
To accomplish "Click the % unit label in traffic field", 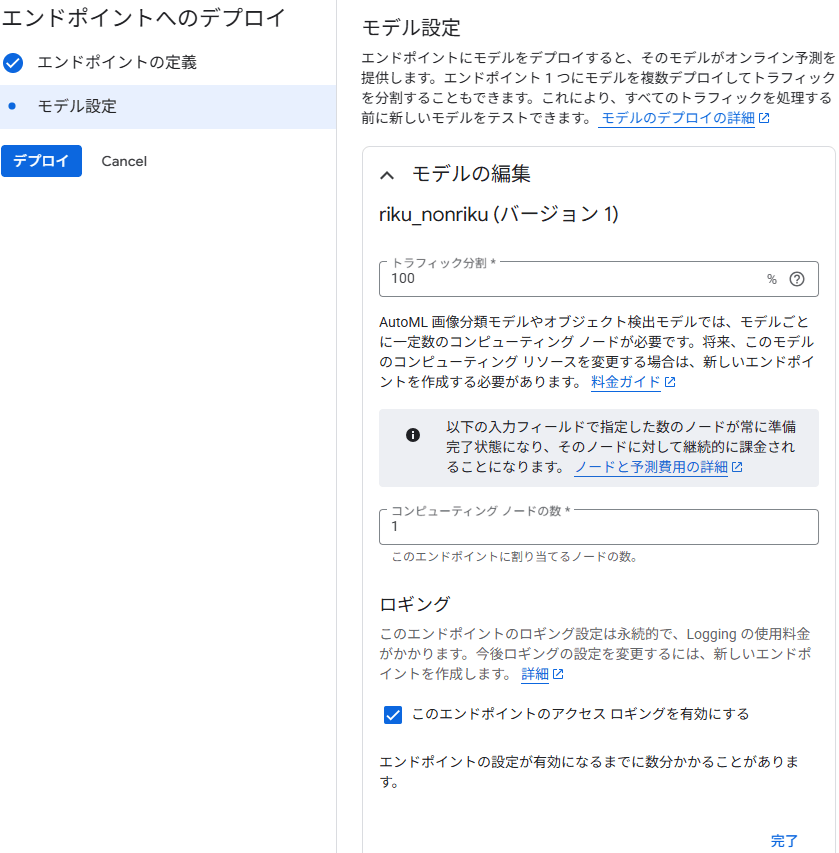I will pos(772,280).
